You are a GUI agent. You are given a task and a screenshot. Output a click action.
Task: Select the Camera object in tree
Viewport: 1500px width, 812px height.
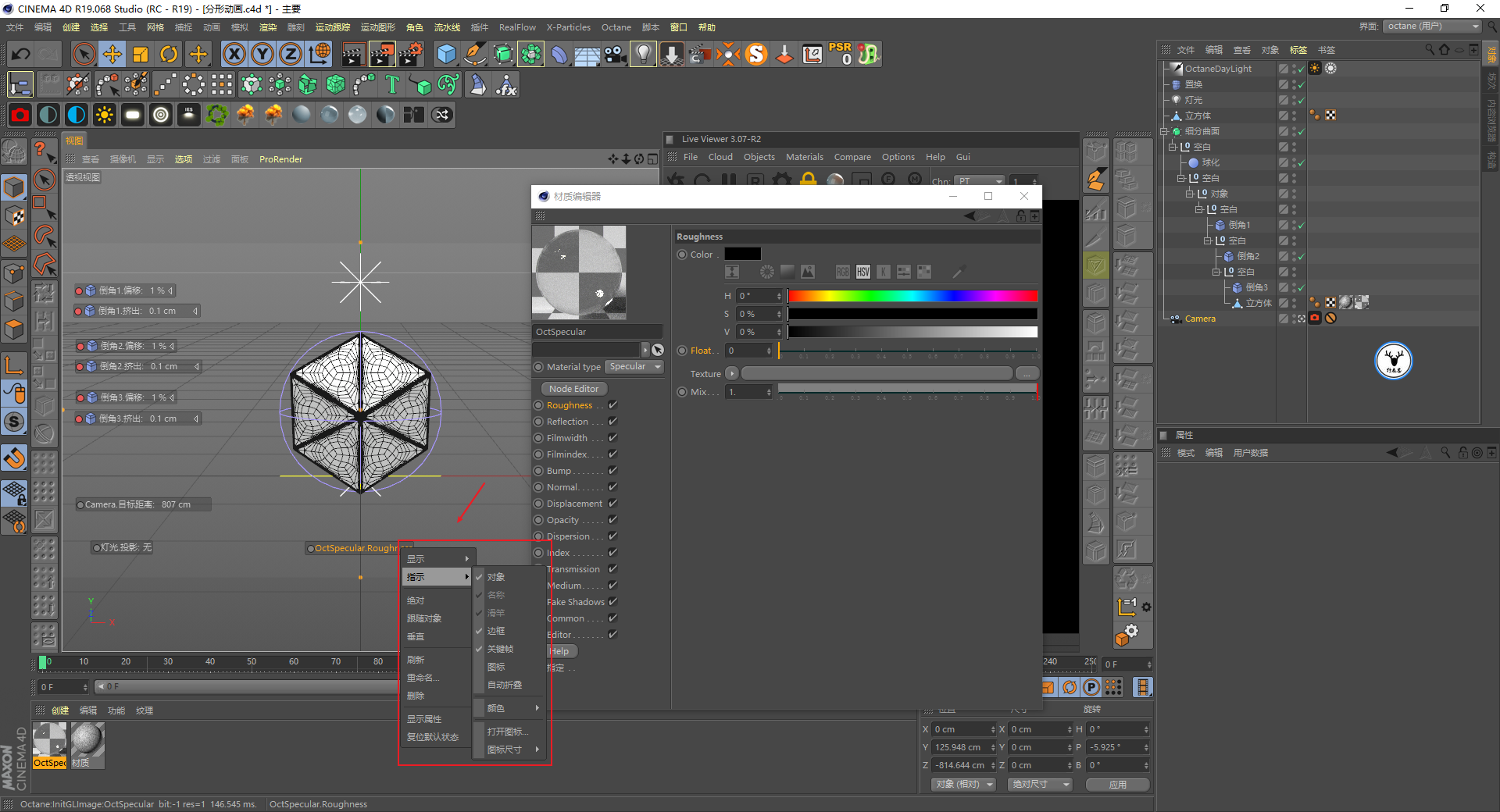click(x=1200, y=319)
